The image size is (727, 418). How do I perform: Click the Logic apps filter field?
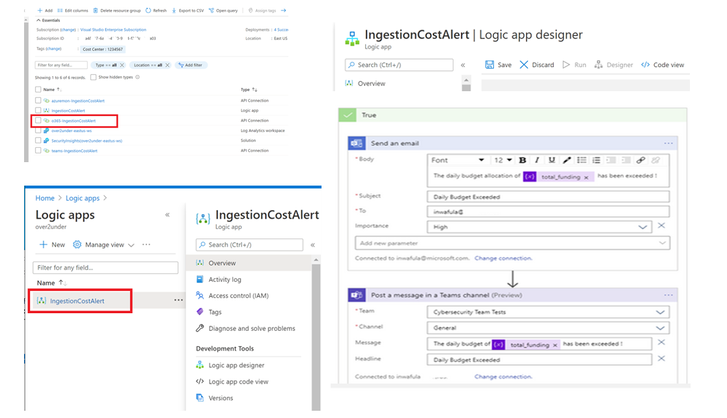[x=105, y=267]
